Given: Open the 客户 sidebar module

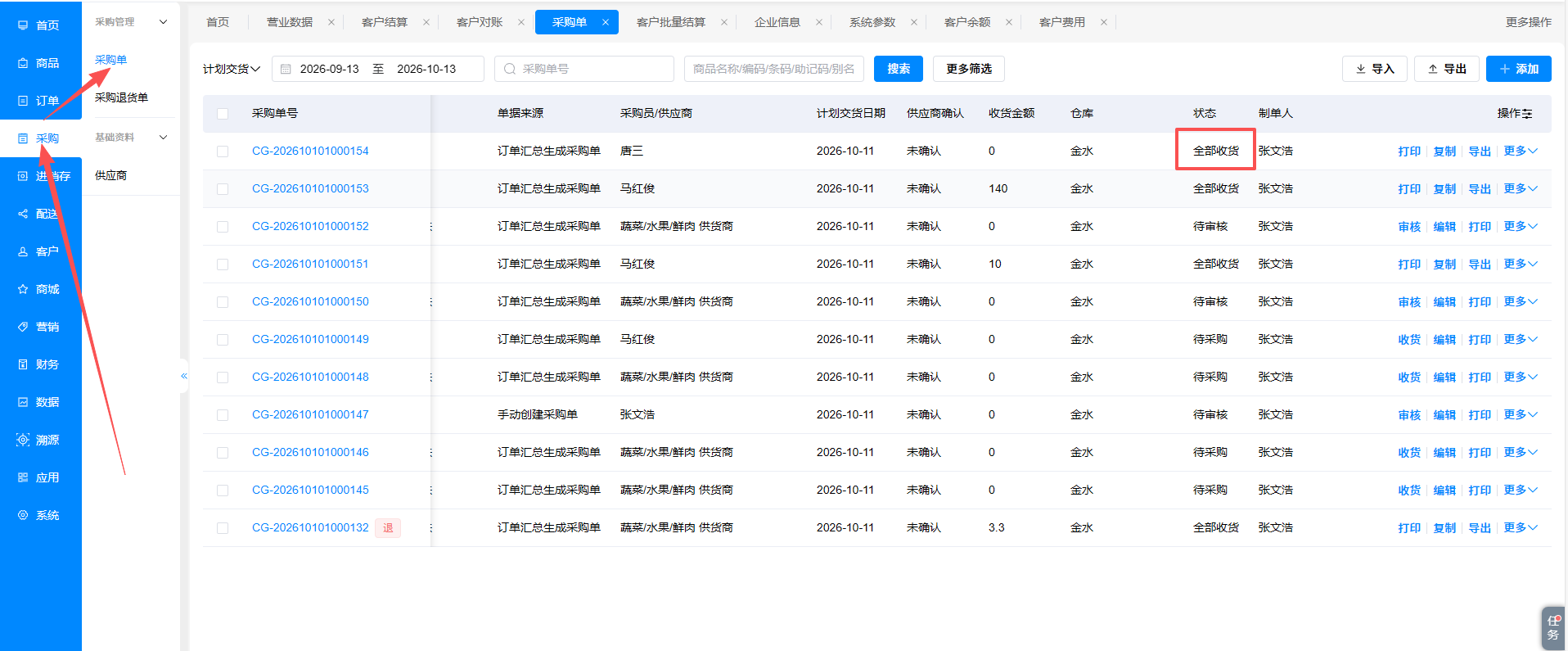Looking at the screenshot, I should [39, 251].
